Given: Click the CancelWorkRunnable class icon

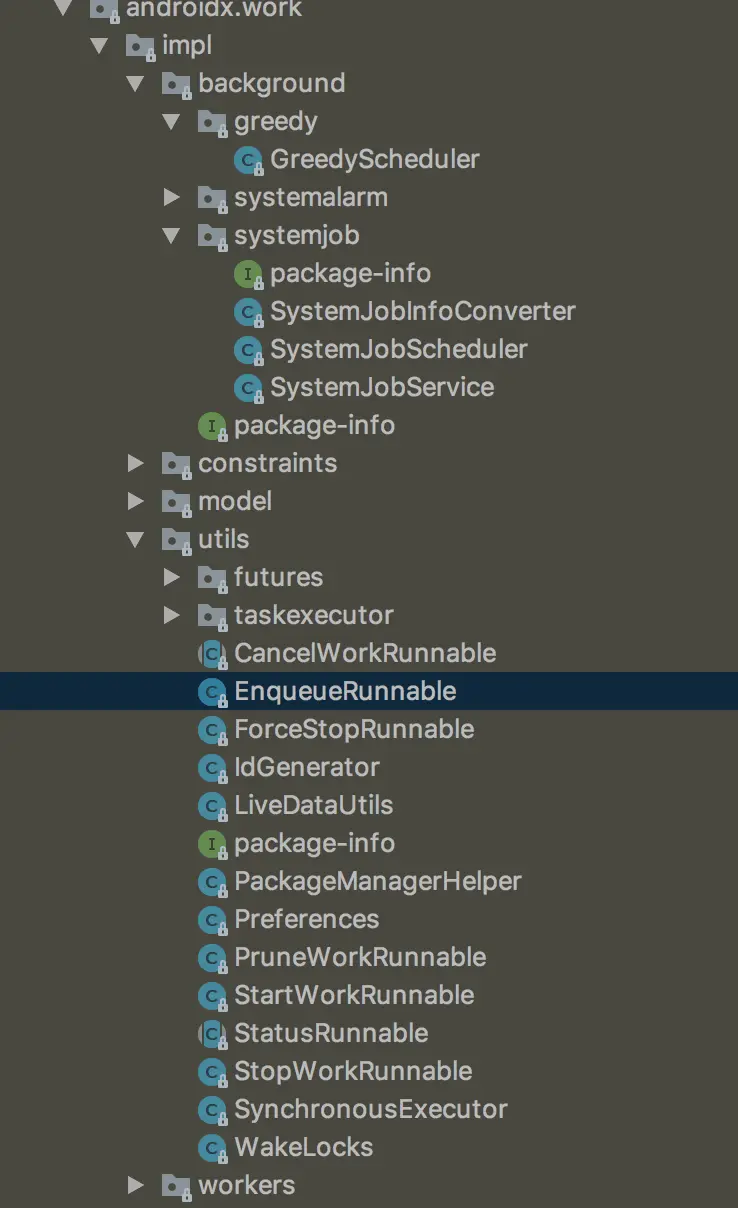Looking at the screenshot, I should pyautogui.click(x=212, y=654).
